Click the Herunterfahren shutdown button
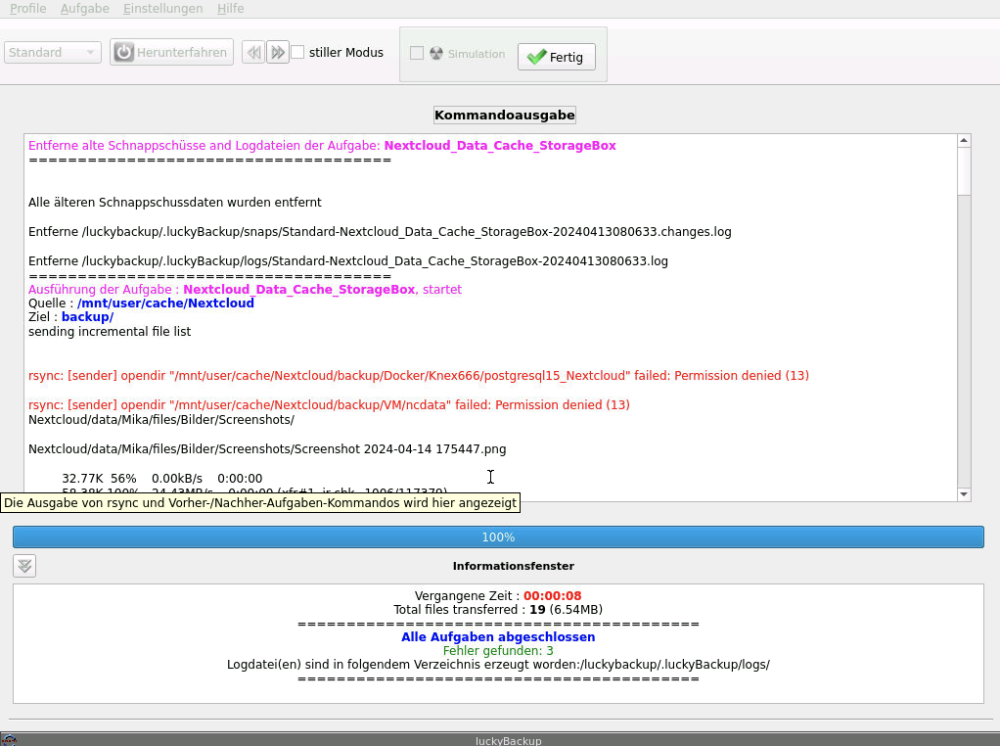This screenshot has height=746, width=1000. 172,52
